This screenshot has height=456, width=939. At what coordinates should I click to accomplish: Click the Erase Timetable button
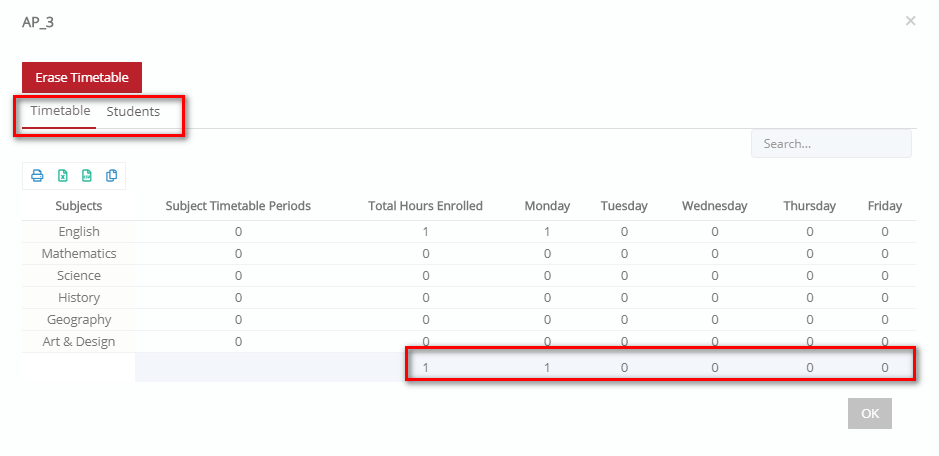tap(82, 77)
